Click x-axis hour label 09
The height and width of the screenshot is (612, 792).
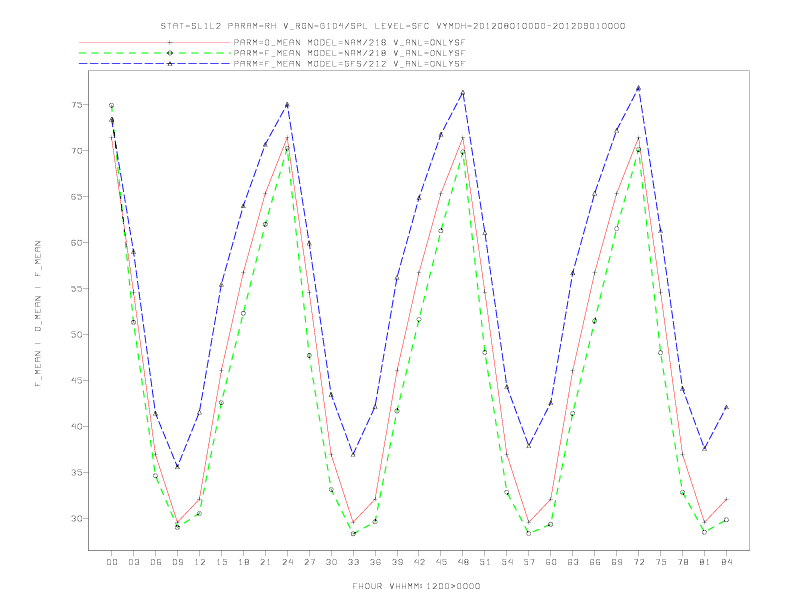pos(177,562)
